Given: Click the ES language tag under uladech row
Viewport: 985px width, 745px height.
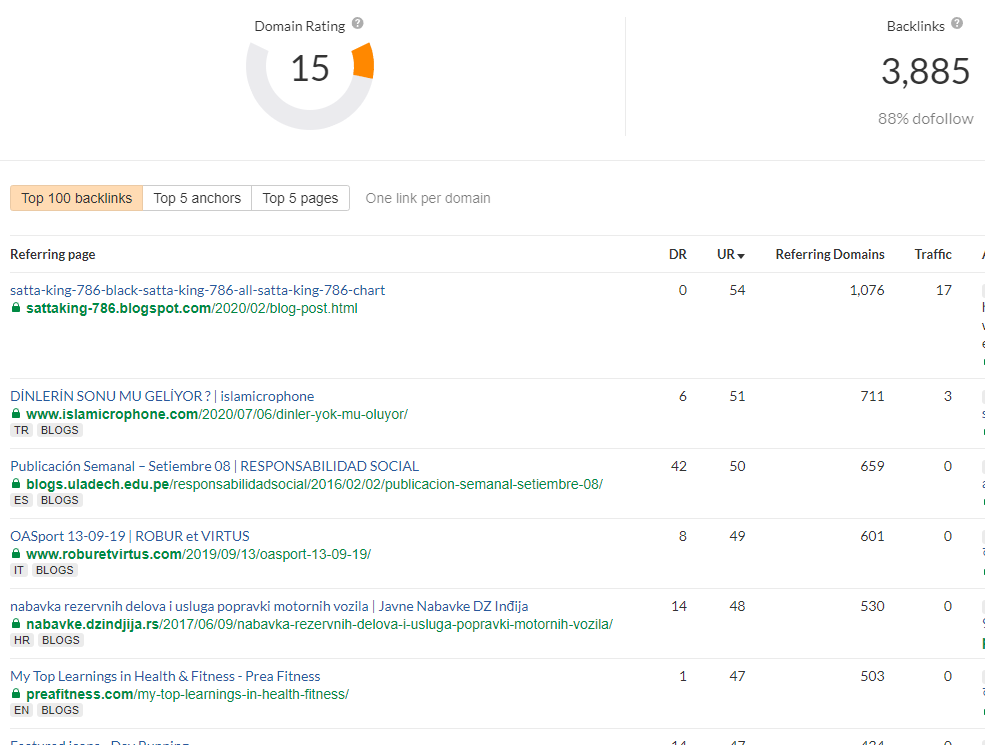Looking at the screenshot, I should pos(21,500).
